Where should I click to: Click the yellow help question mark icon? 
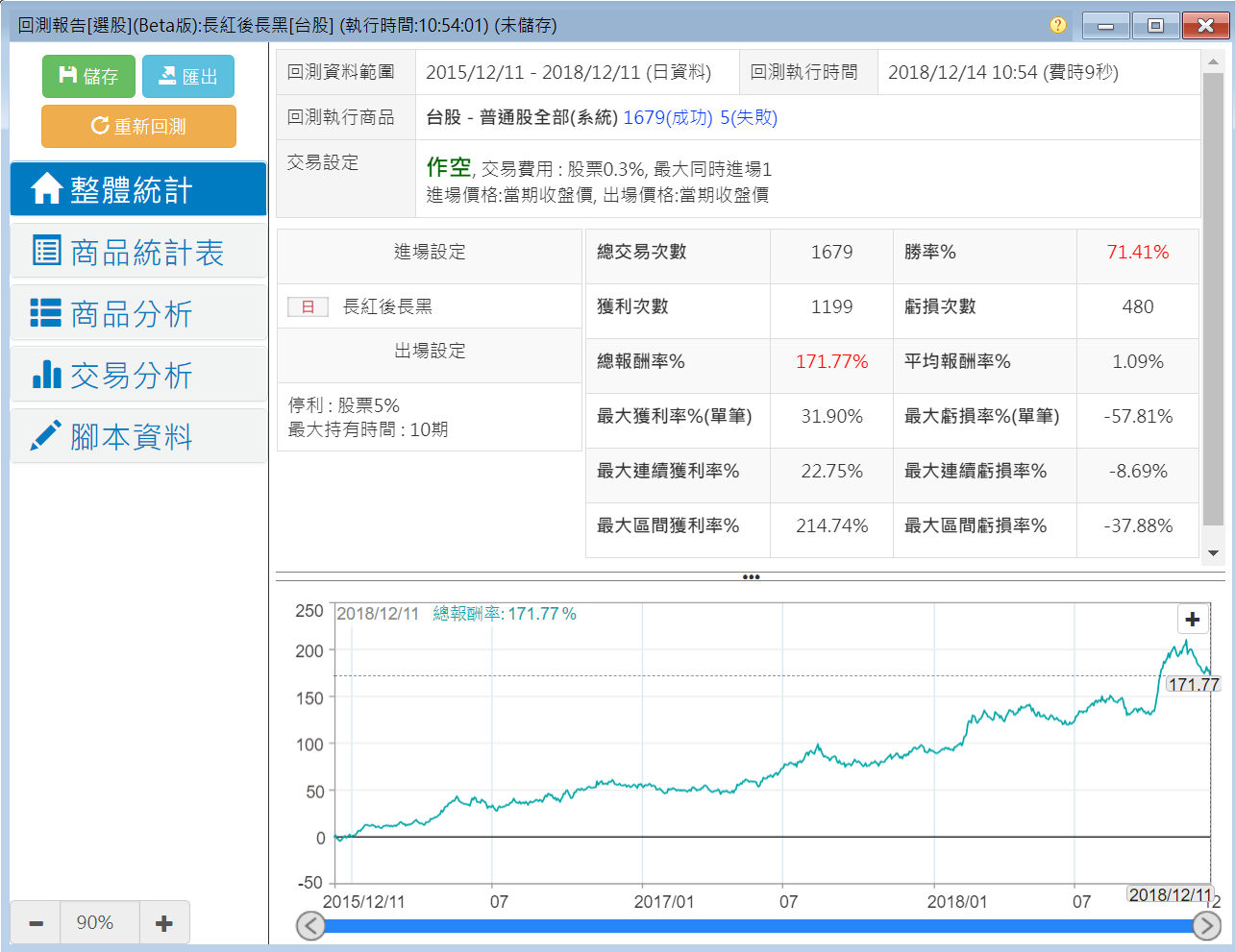[1057, 26]
